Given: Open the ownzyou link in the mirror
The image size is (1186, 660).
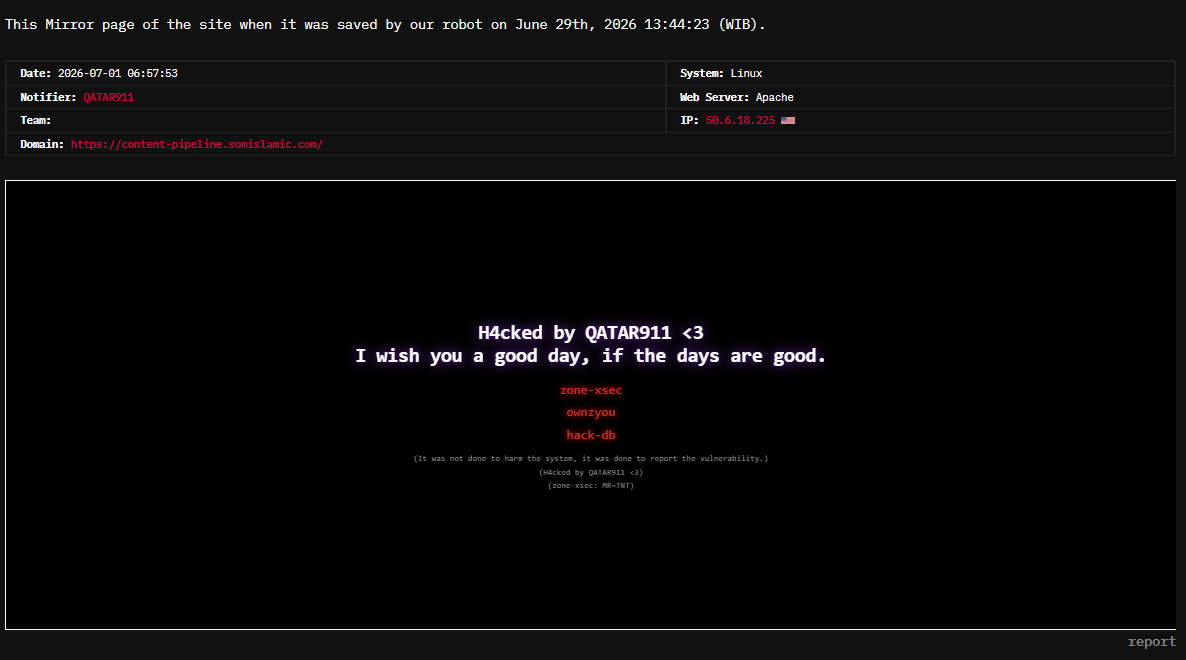Looking at the screenshot, I should 591,412.
